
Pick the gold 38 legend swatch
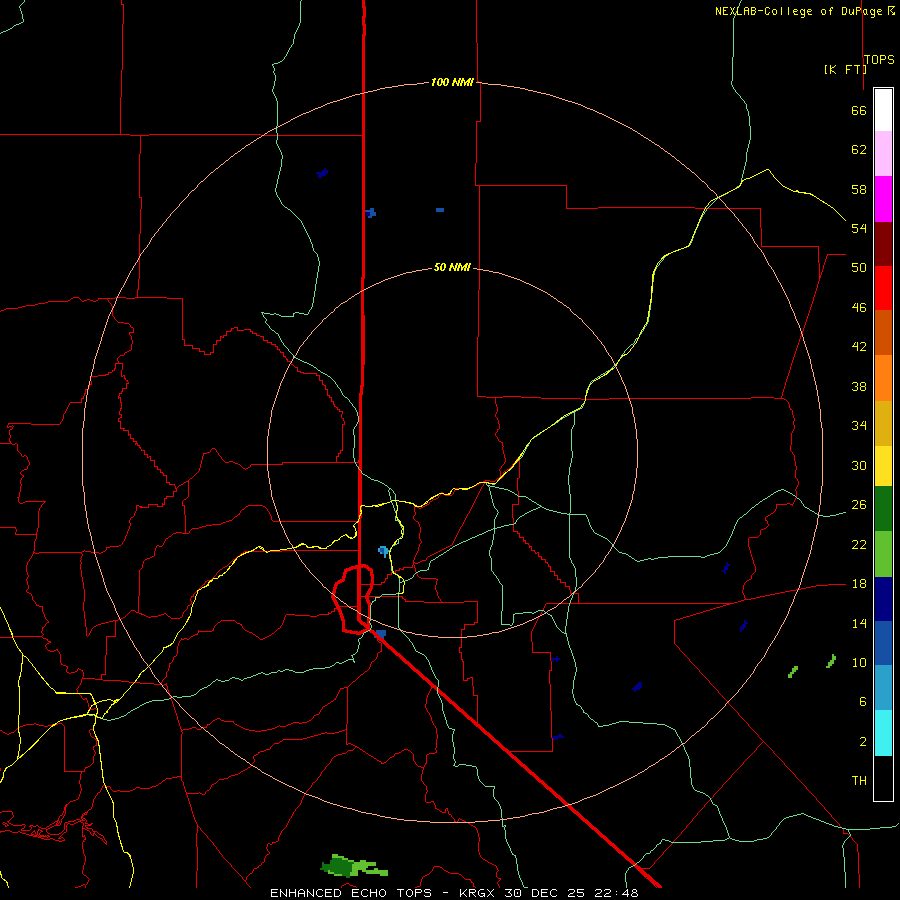(x=883, y=423)
